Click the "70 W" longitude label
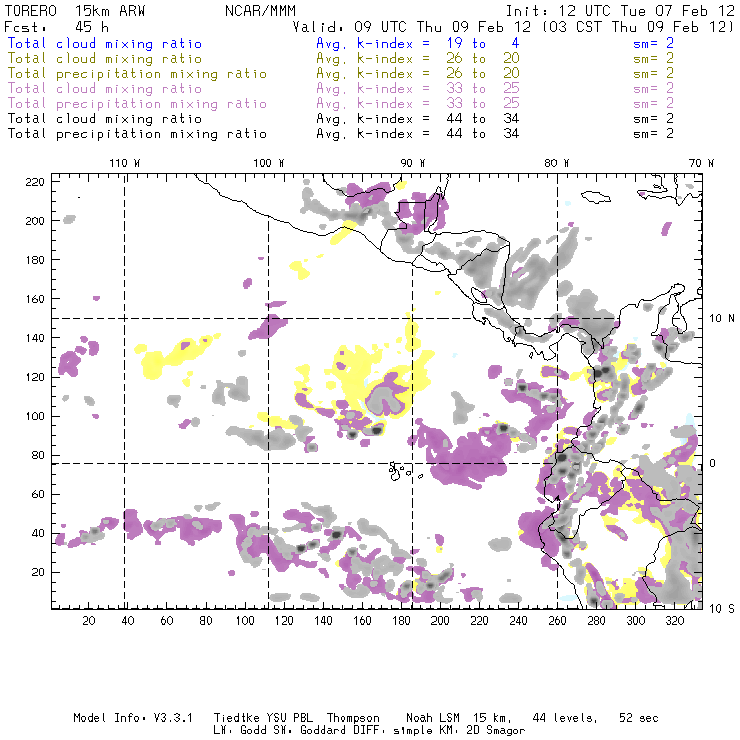Screen dimensions: 740x740 [x=701, y=163]
